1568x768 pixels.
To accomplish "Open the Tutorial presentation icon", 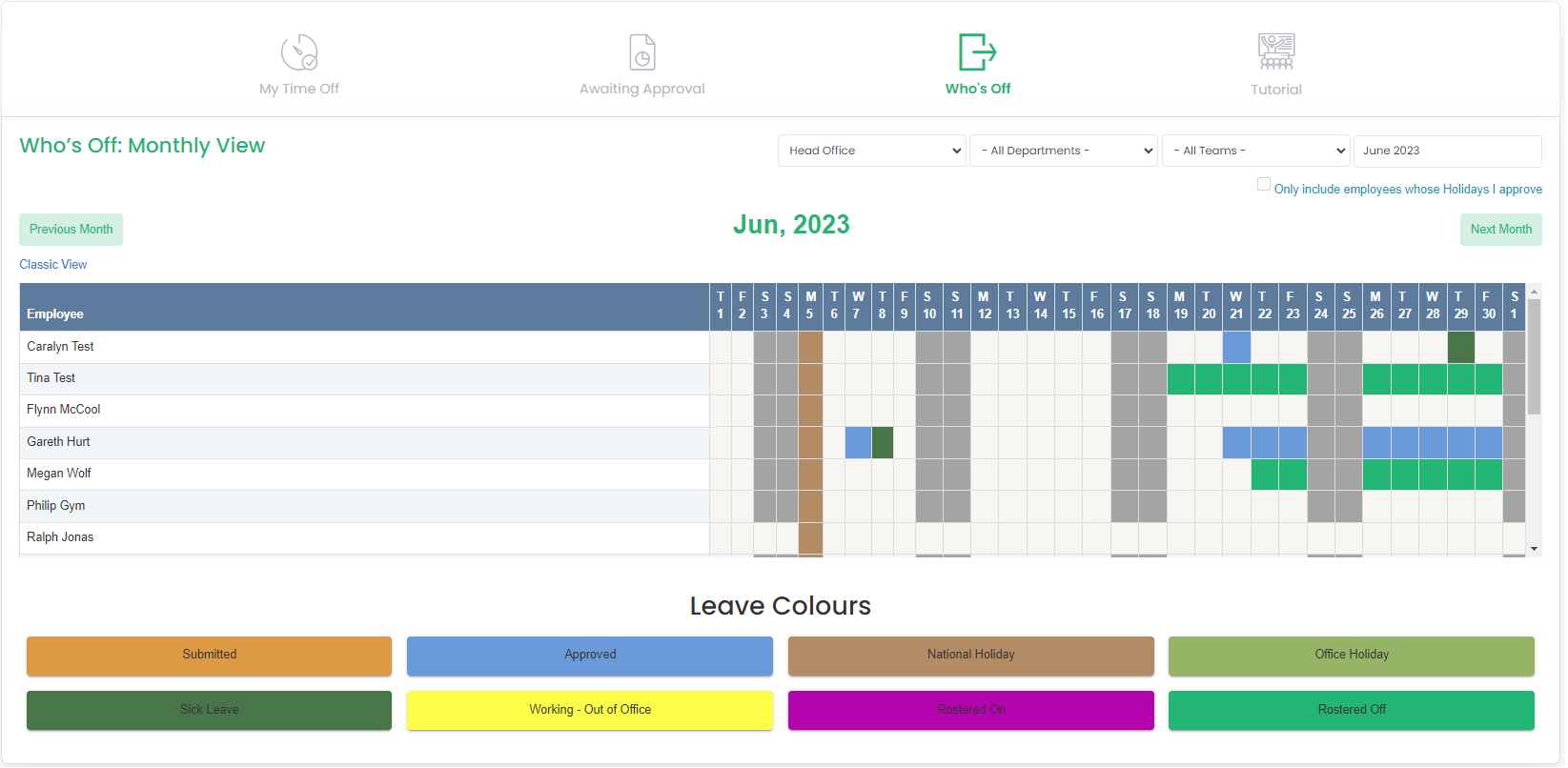I will (1275, 52).
